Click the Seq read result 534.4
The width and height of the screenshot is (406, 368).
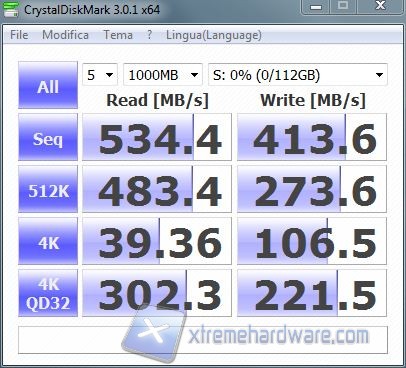(x=157, y=137)
